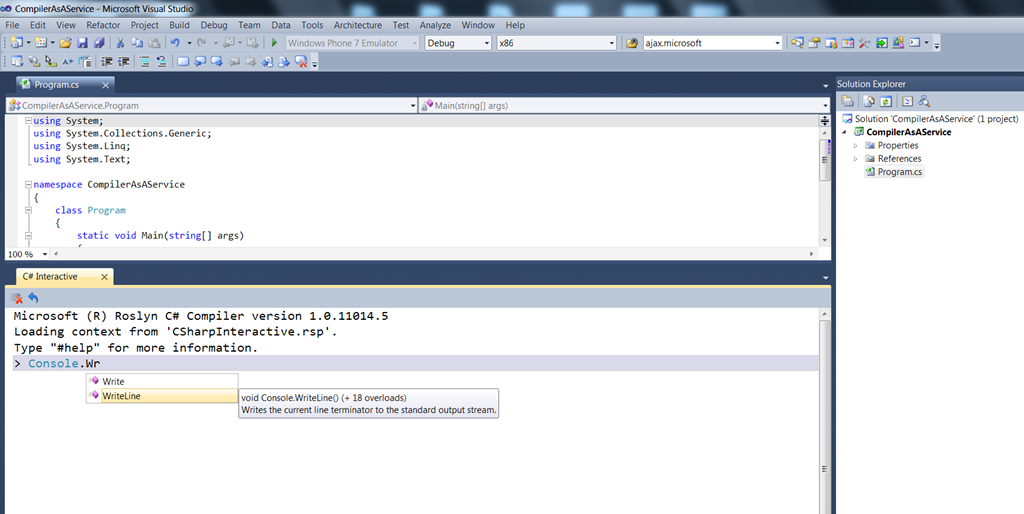Image resolution: width=1024 pixels, height=514 pixels.
Task: Click the Open File folder icon
Action: [x=65, y=43]
